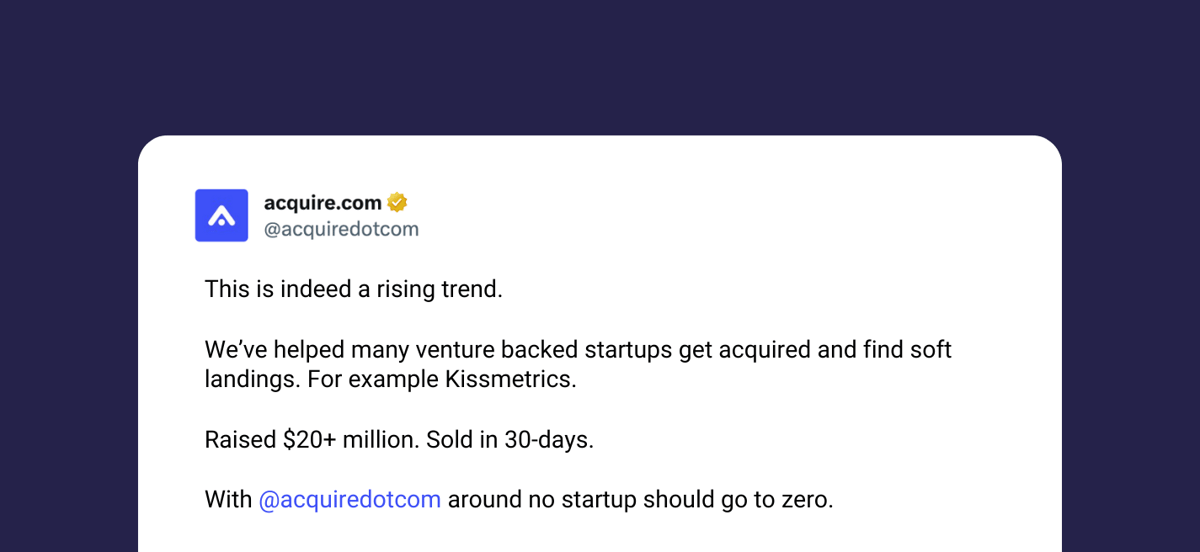Click the text 'Sold in 30-days.'
Screen dimensions: 1200x552
click(x=508, y=440)
